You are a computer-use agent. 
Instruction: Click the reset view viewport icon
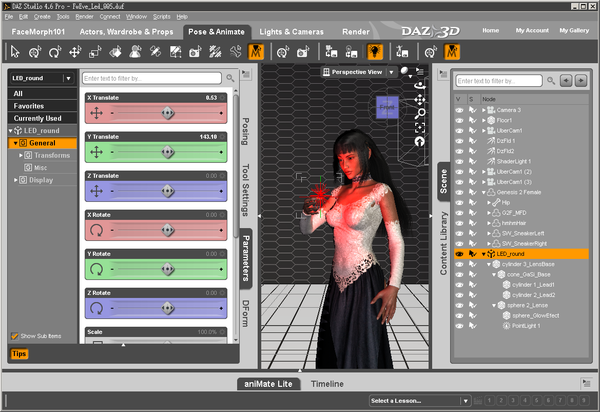(420, 142)
